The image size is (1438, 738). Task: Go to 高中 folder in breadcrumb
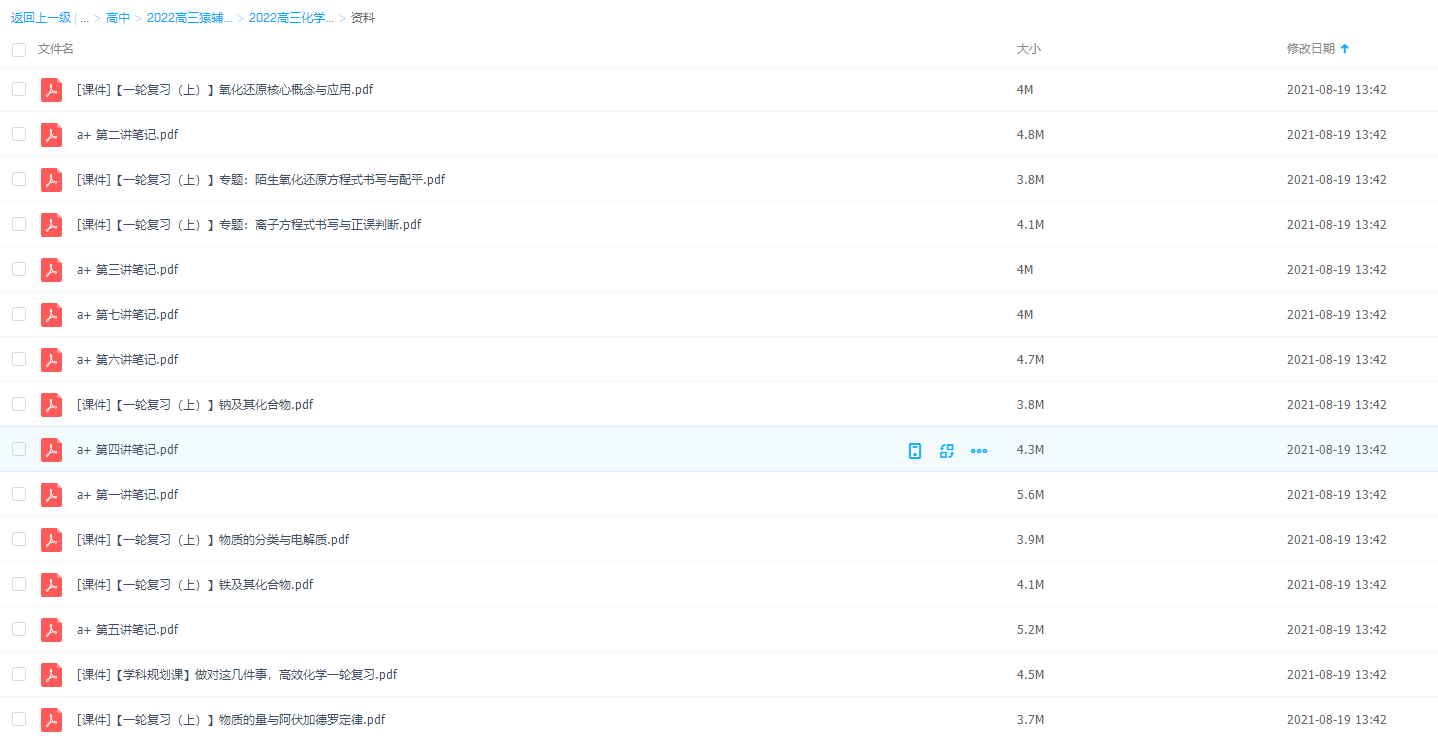click(118, 18)
